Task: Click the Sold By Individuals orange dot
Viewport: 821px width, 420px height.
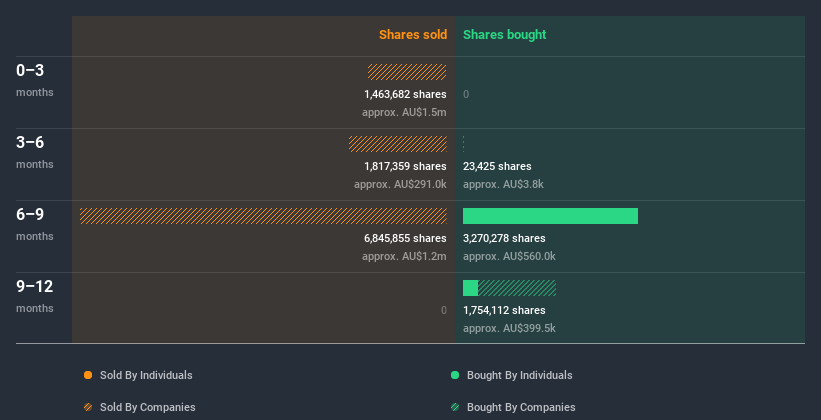Action: tap(88, 375)
